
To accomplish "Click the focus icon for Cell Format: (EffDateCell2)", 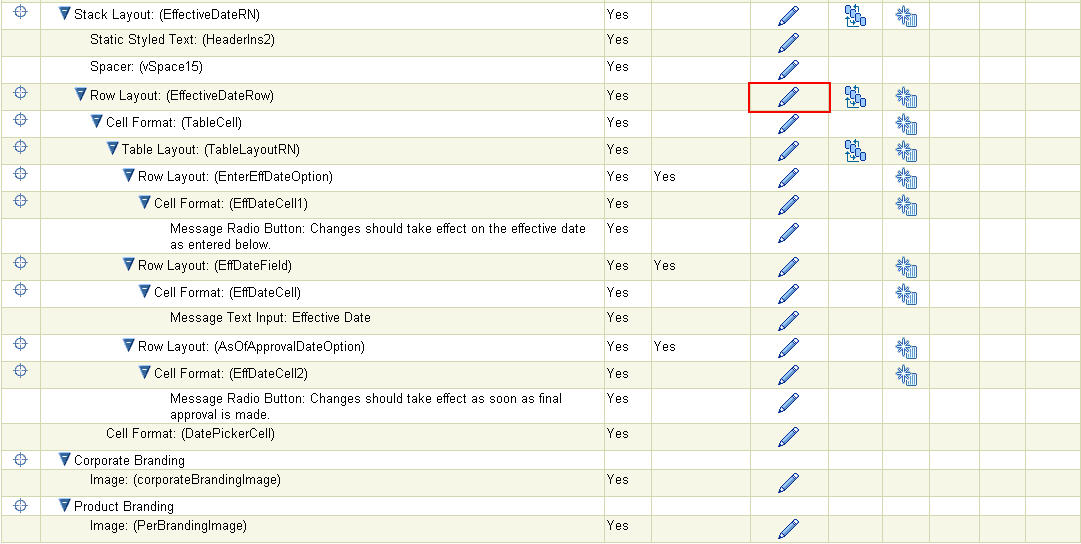I will (21, 371).
